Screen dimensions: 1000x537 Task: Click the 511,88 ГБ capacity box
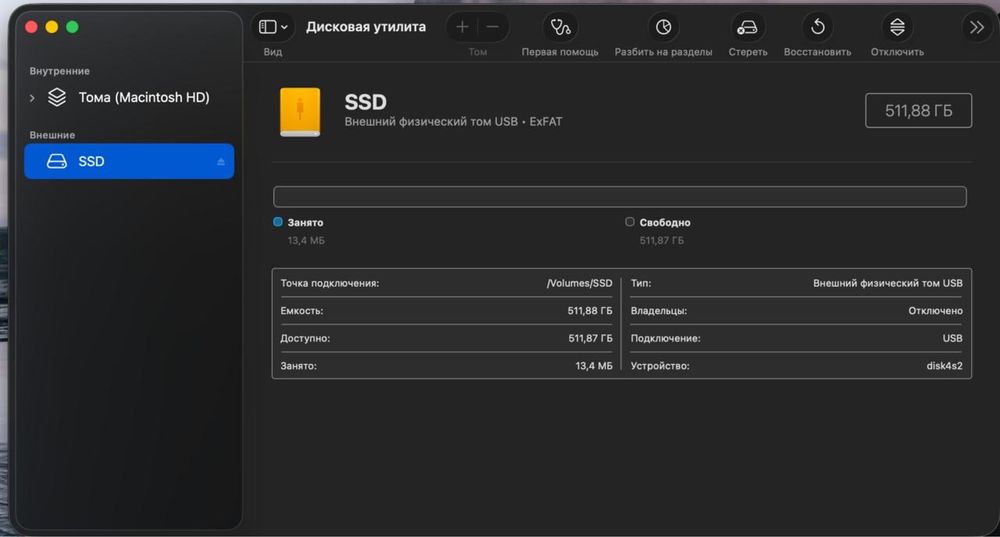click(918, 110)
